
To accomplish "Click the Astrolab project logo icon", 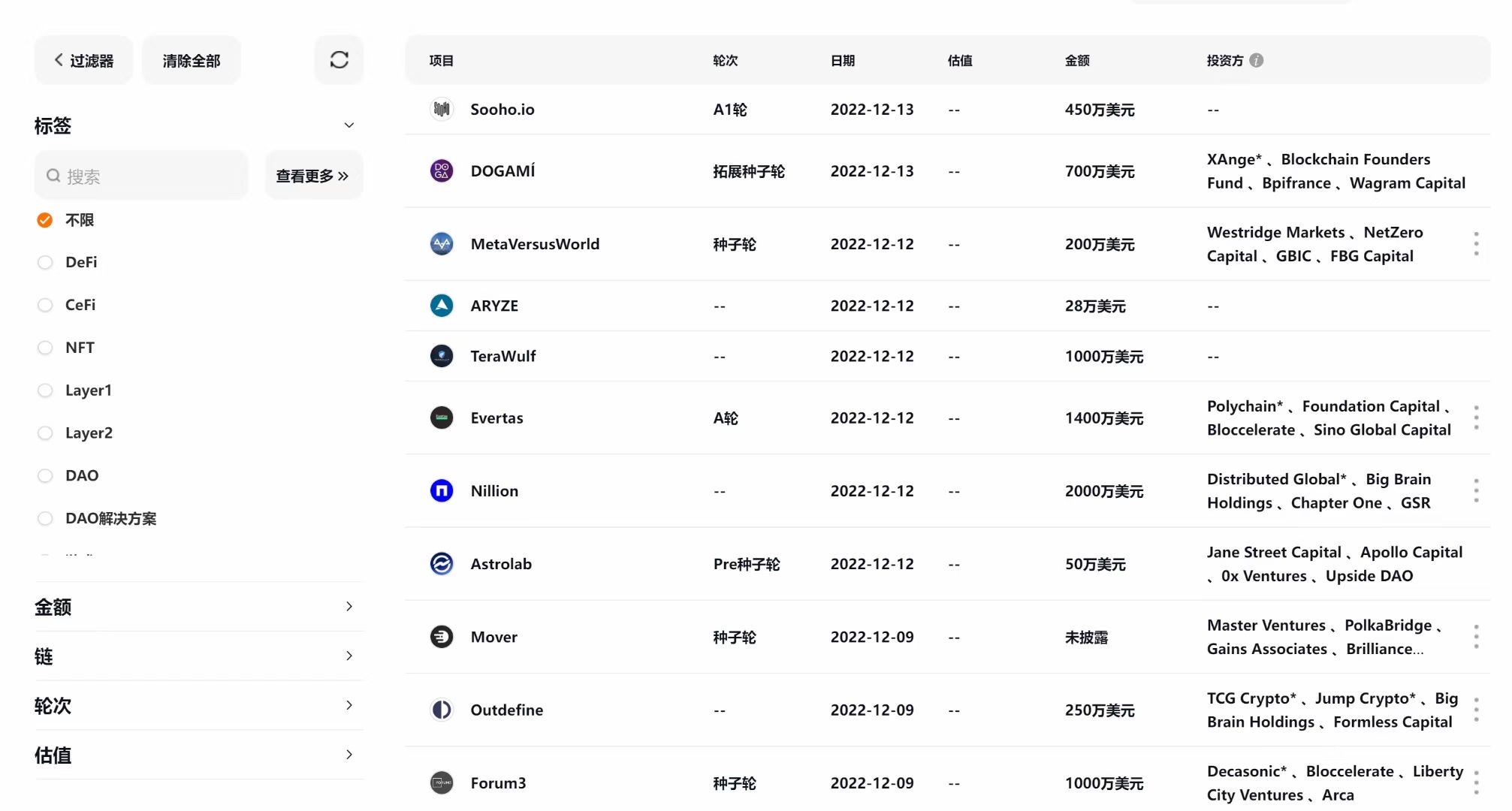I will point(442,563).
